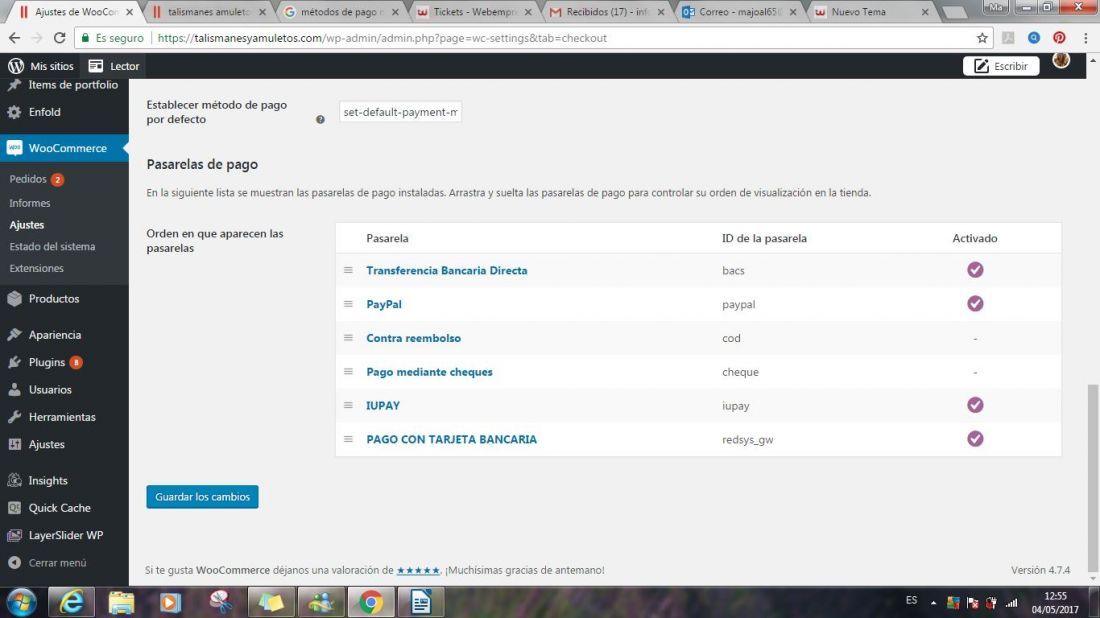Grab drag handle for PAGO CON TARJETA BANCARIA
1100x618 pixels.
[348, 438]
